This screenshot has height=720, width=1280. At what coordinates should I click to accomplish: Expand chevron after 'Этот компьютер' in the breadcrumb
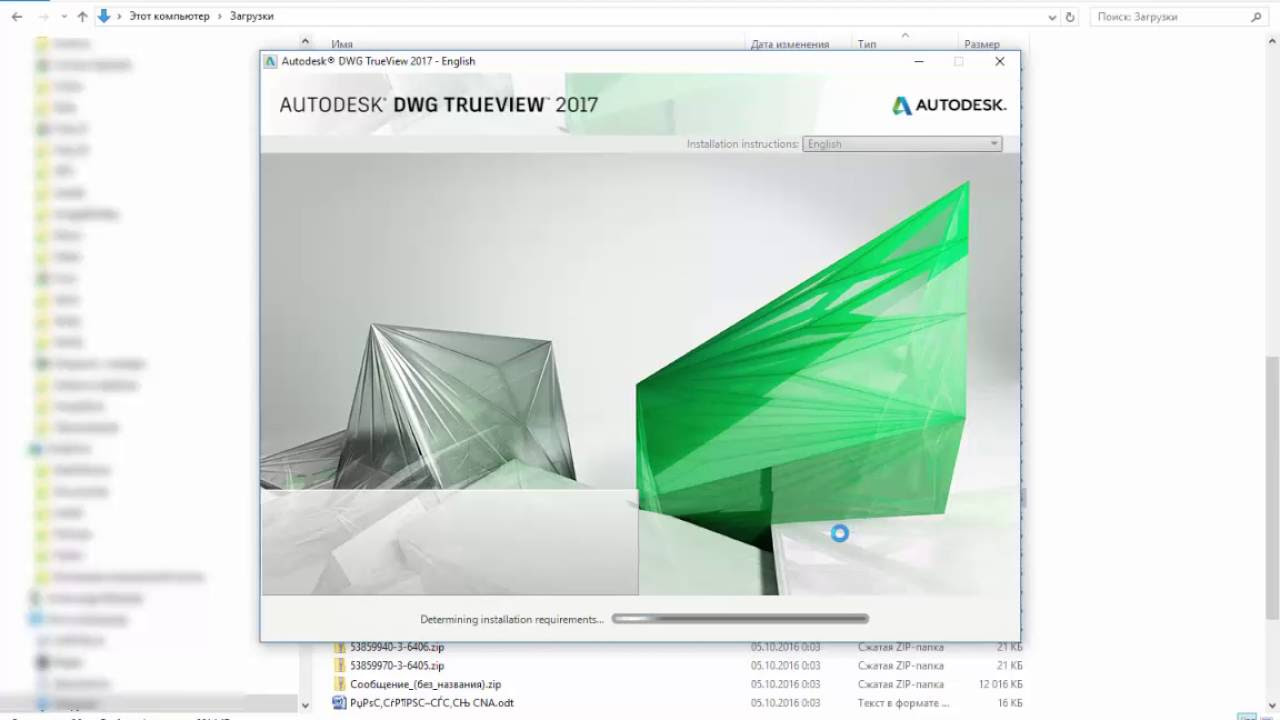pos(220,17)
